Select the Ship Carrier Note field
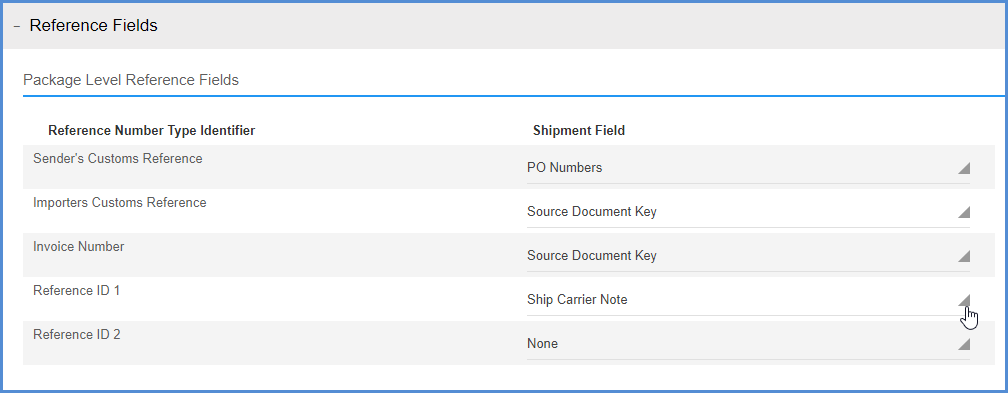This screenshot has height=393, width=1008. [748, 300]
